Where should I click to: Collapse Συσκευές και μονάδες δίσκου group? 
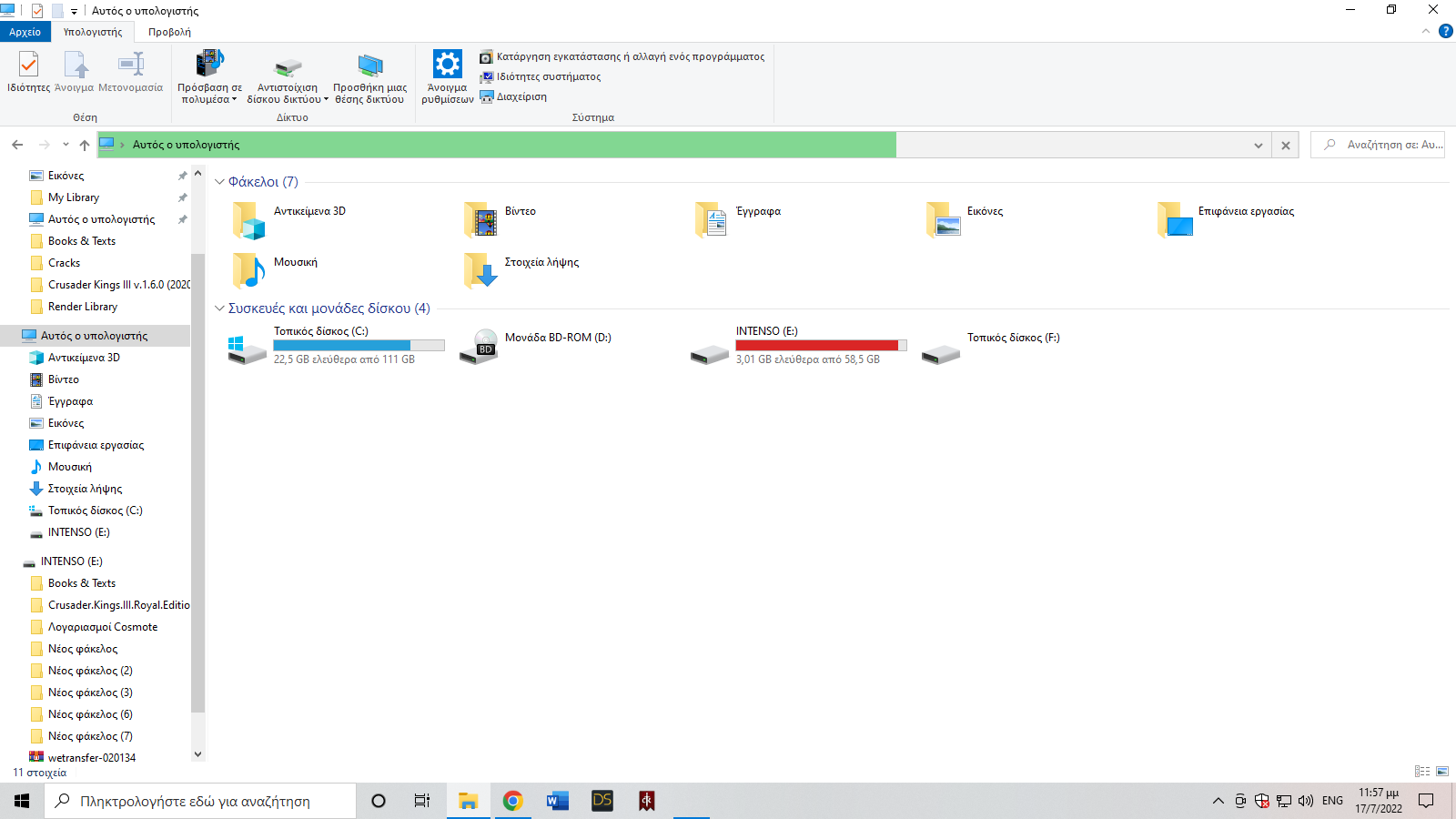(219, 308)
